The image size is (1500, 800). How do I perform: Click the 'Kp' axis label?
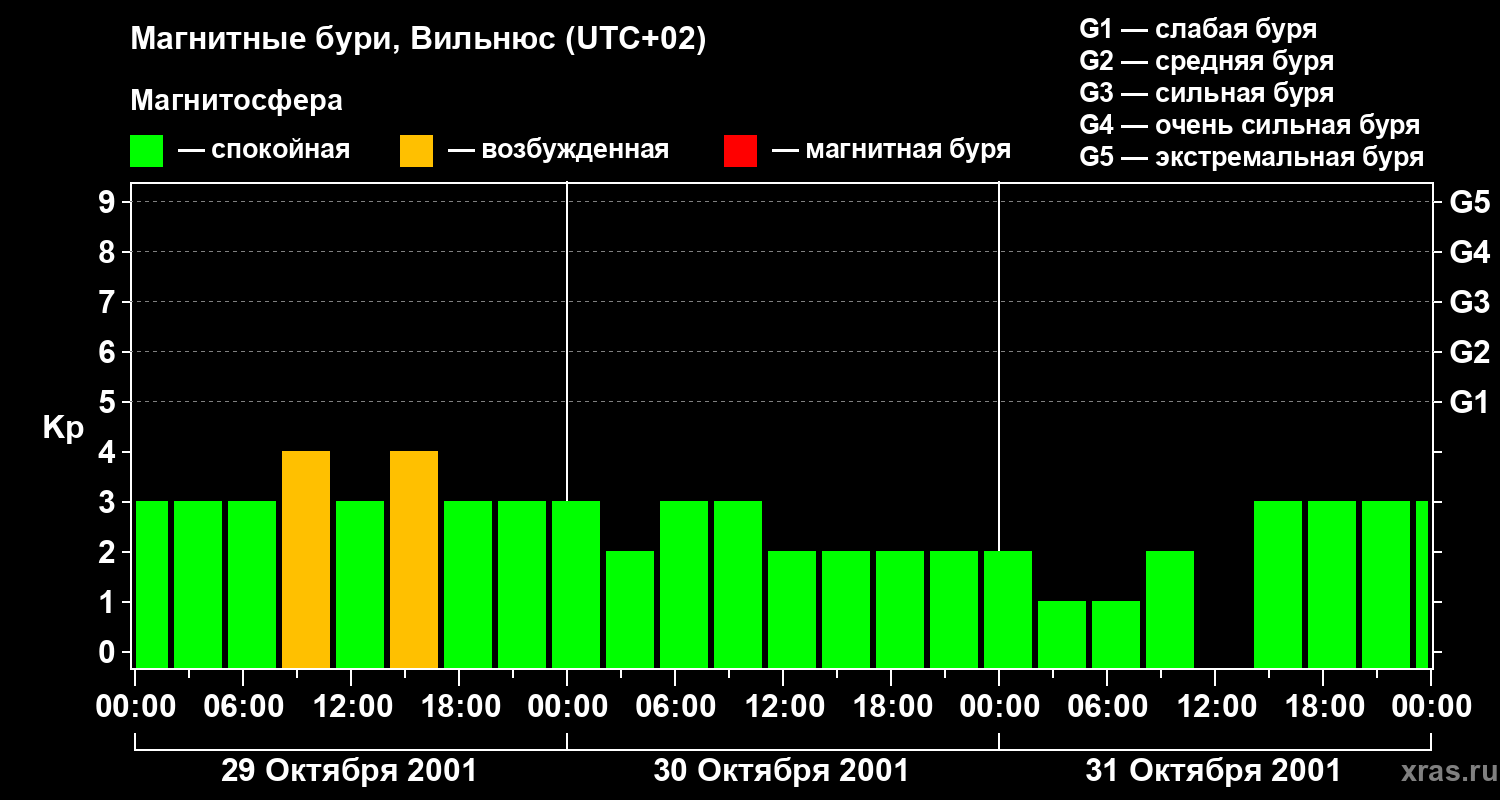(63, 428)
